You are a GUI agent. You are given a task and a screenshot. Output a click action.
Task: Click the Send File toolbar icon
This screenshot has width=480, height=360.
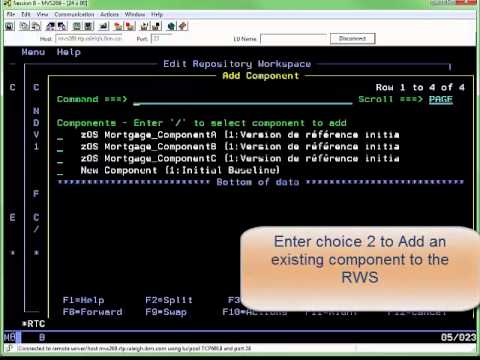pos(51,26)
